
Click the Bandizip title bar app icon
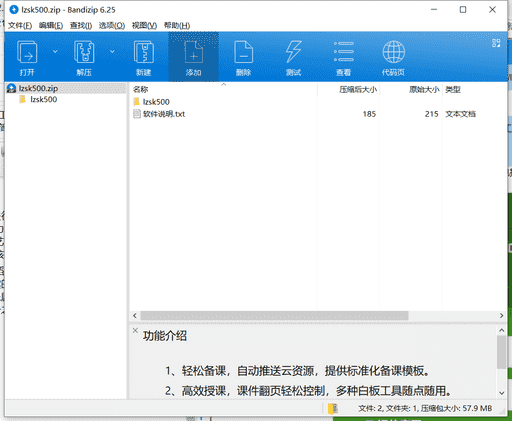click(x=14, y=10)
